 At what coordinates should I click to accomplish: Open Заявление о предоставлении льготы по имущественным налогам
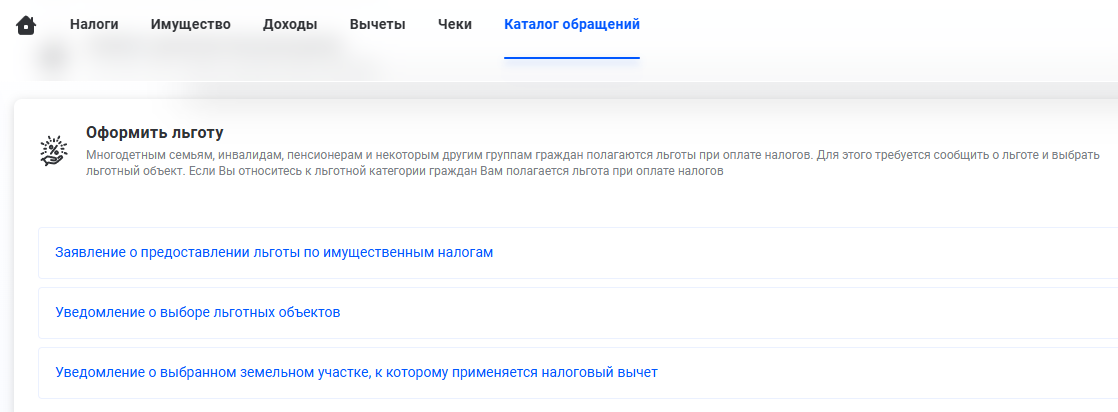274,252
